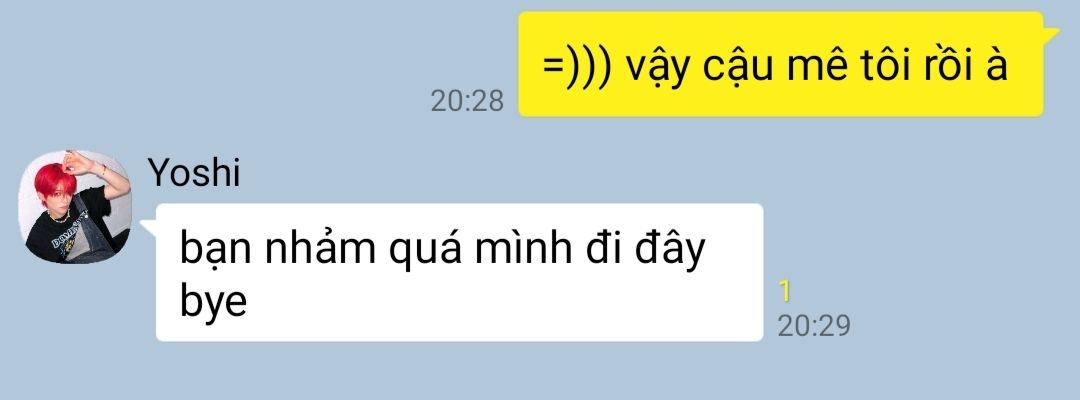Viewport: 1080px width, 400px height.
Task: Click the =))) emoticon in sent message
Action: pyautogui.click(x=577, y=67)
